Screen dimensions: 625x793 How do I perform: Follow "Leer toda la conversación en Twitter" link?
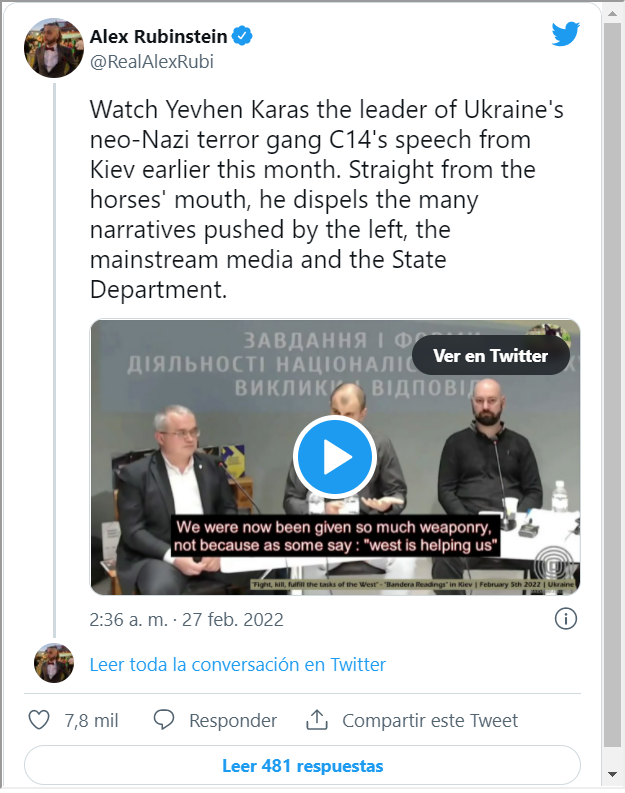click(237, 664)
